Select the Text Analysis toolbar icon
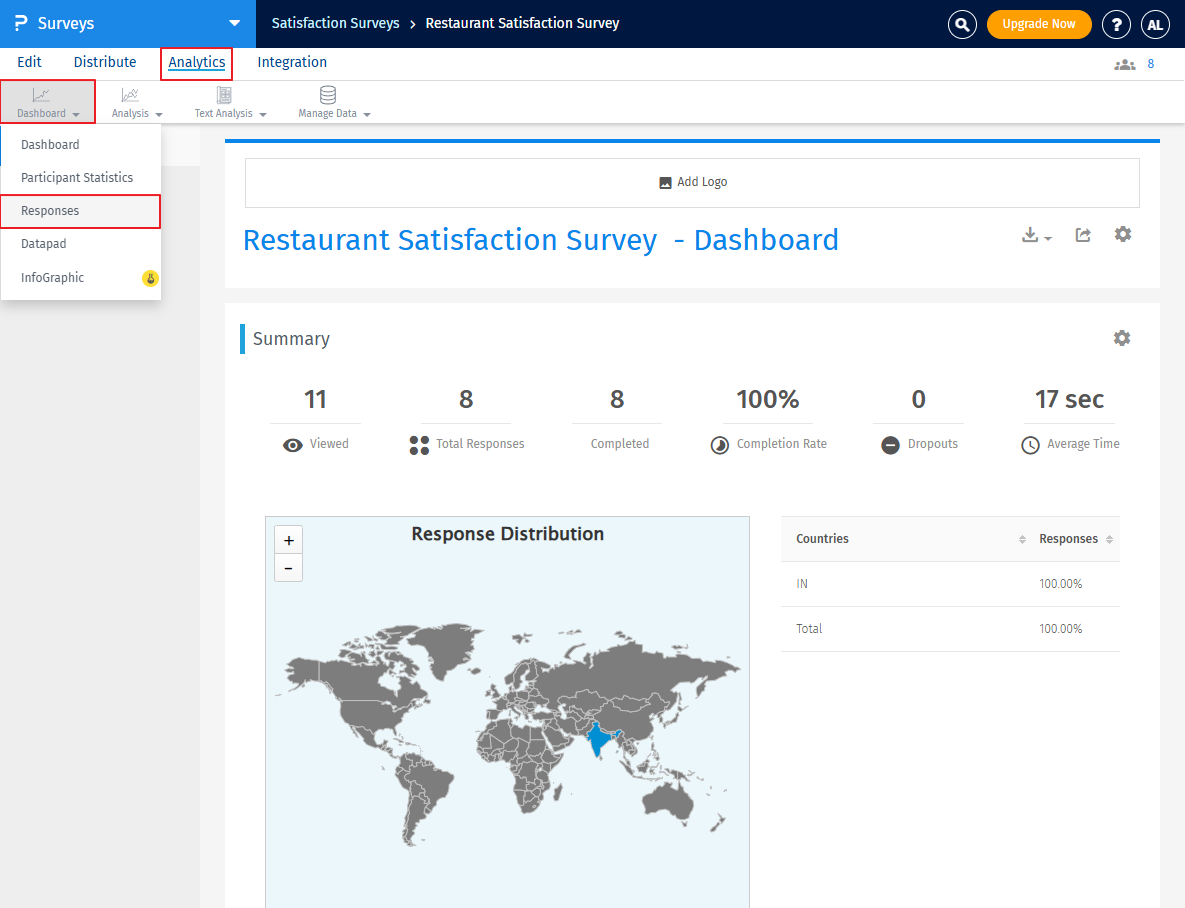1185x908 pixels. [x=222, y=95]
